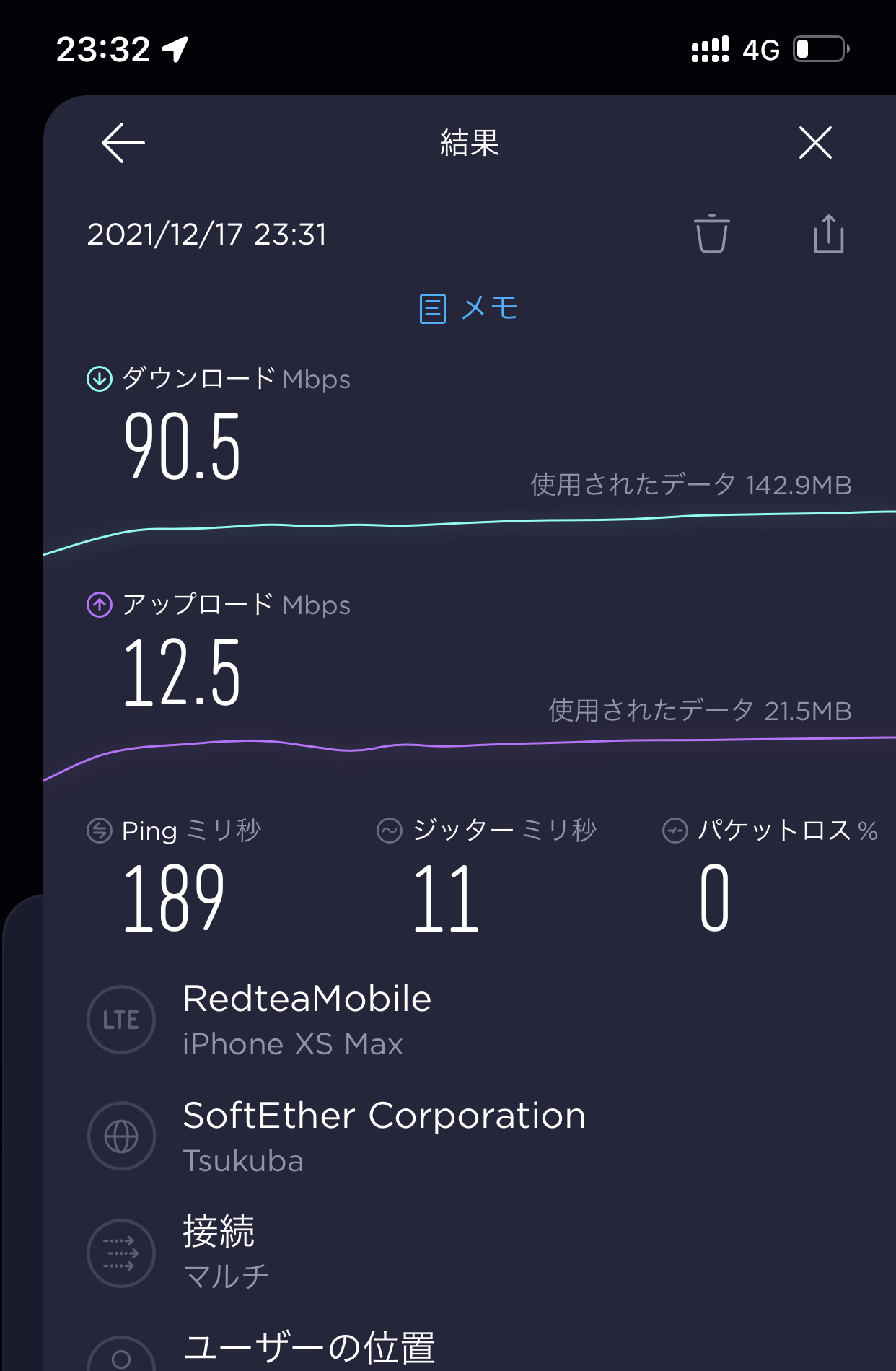Select the RedteaMobile provider row

coord(307,1020)
